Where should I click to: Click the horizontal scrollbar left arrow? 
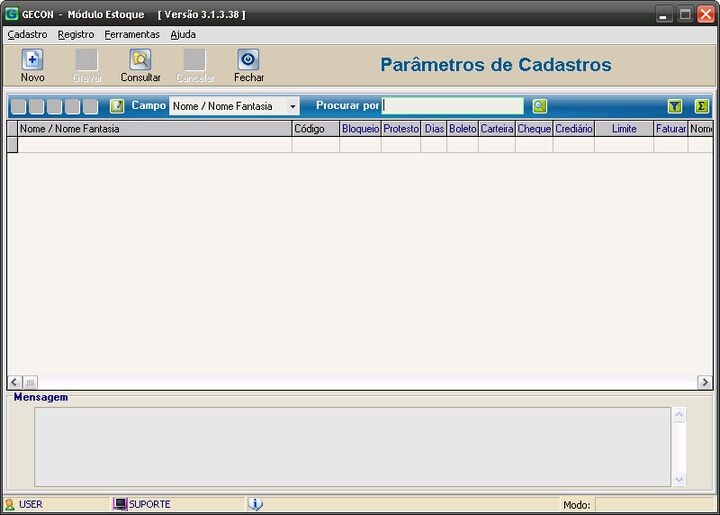point(14,382)
